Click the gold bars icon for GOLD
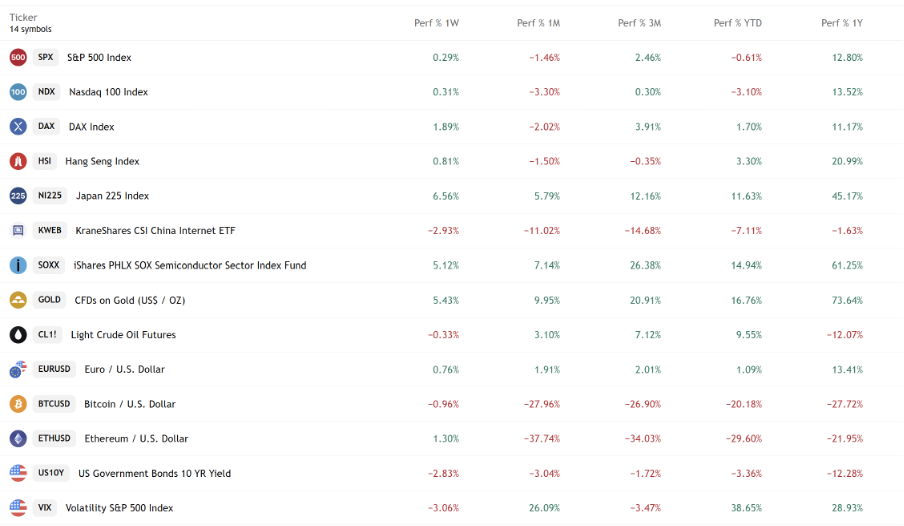The height and width of the screenshot is (526, 904). [18, 300]
